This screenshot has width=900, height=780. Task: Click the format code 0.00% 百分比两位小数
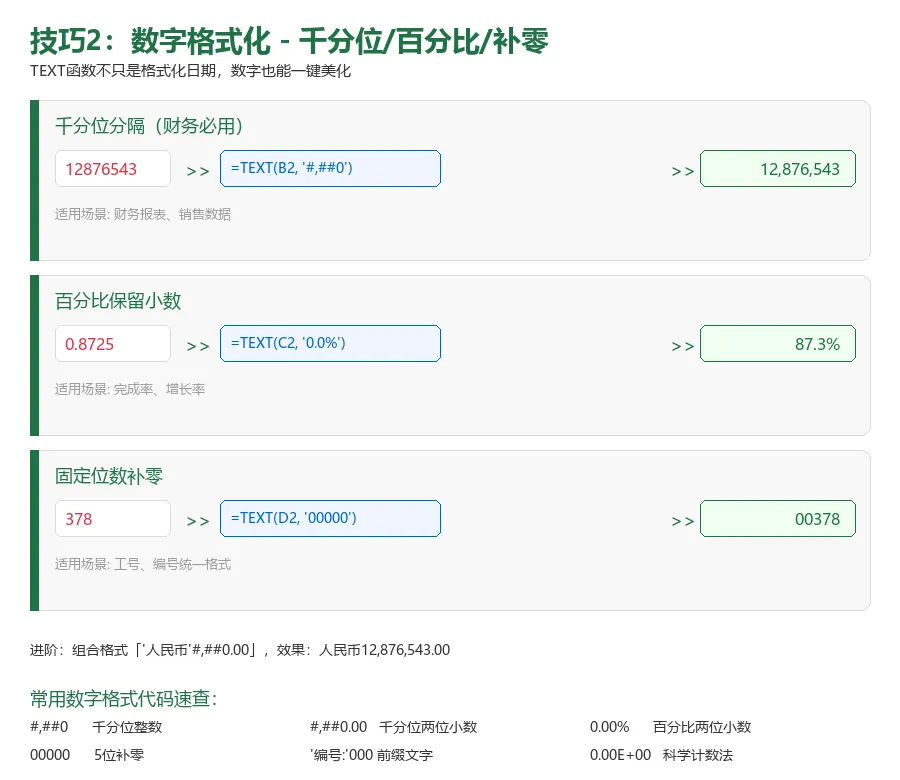tap(670, 727)
